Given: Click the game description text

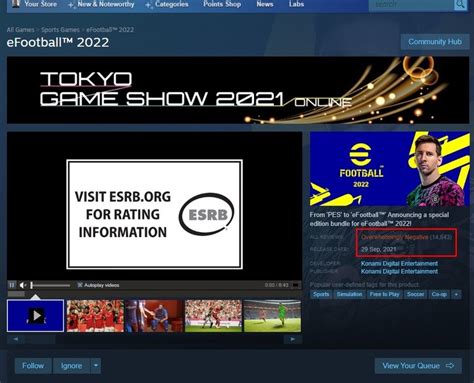Looking at the screenshot, I should pyautogui.click(x=379, y=219).
